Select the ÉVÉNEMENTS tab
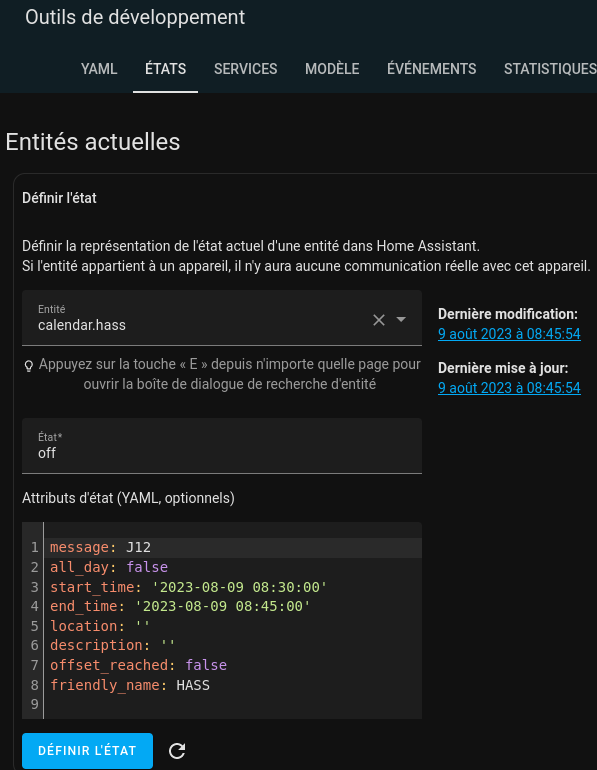Image resolution: width=597 pixels, height=770 pixels. [x=432, y=69]
